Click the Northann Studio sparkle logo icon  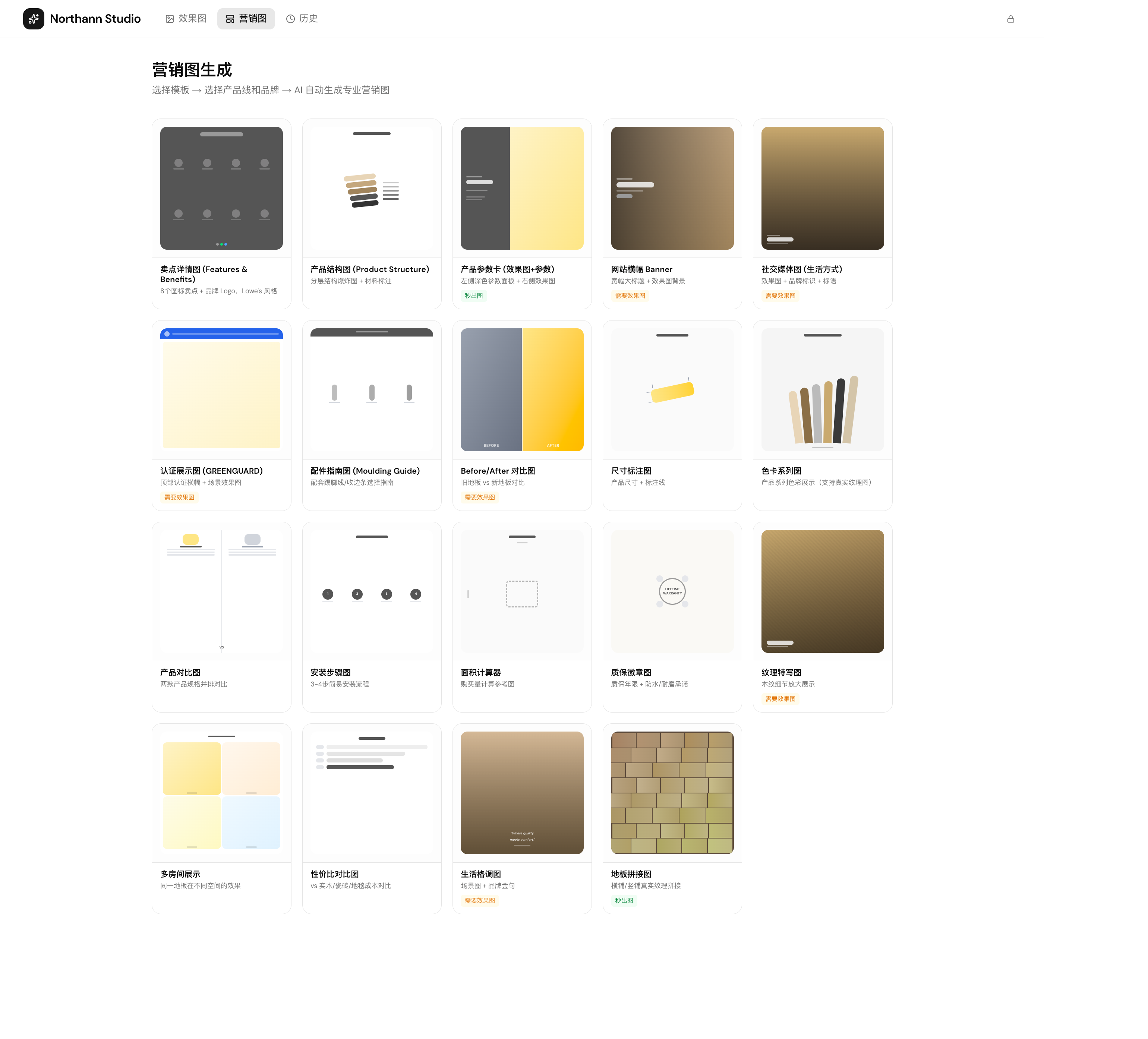[x=34, y=19]
